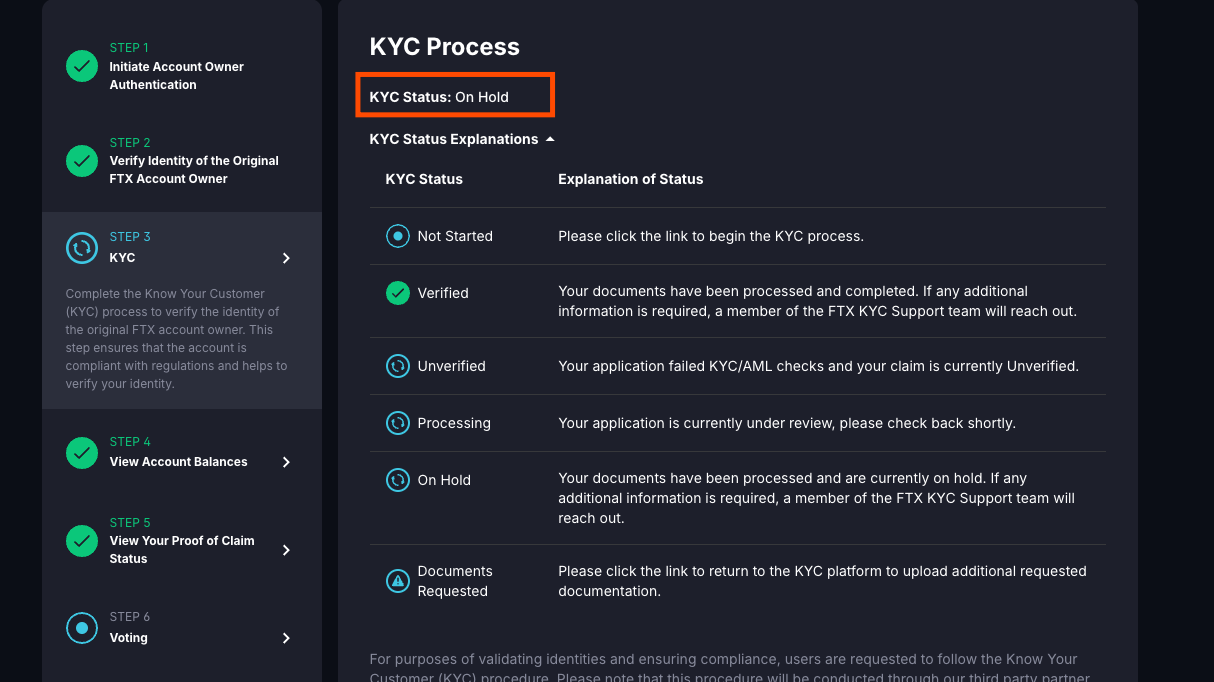The image size is (1214, 682).
Task: Select the KYC step label
Action: coord(122,258)
